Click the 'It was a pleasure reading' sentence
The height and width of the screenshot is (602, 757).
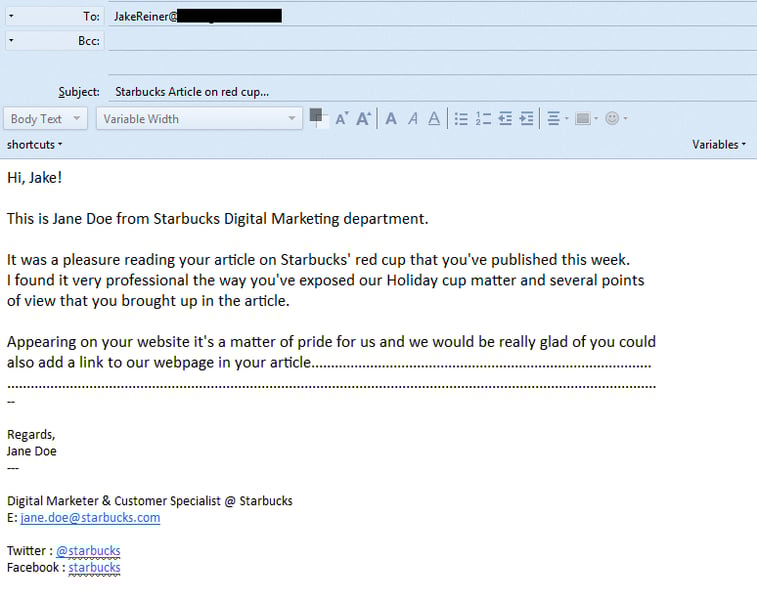[318, 260]
